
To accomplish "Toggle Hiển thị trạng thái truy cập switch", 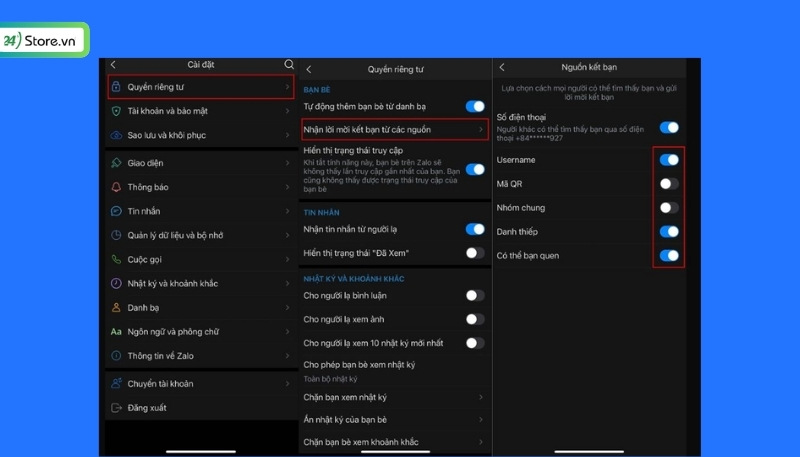I will (x=475, y=169).
